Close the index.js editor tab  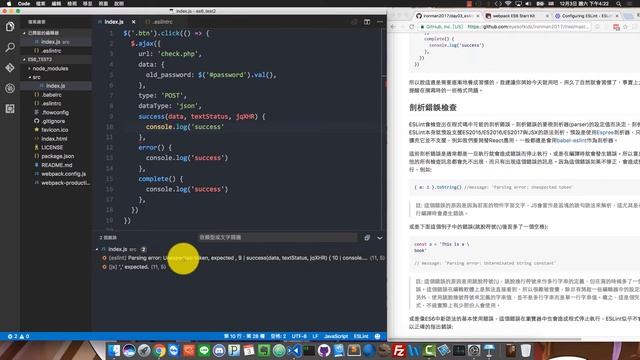click(133, 22)
